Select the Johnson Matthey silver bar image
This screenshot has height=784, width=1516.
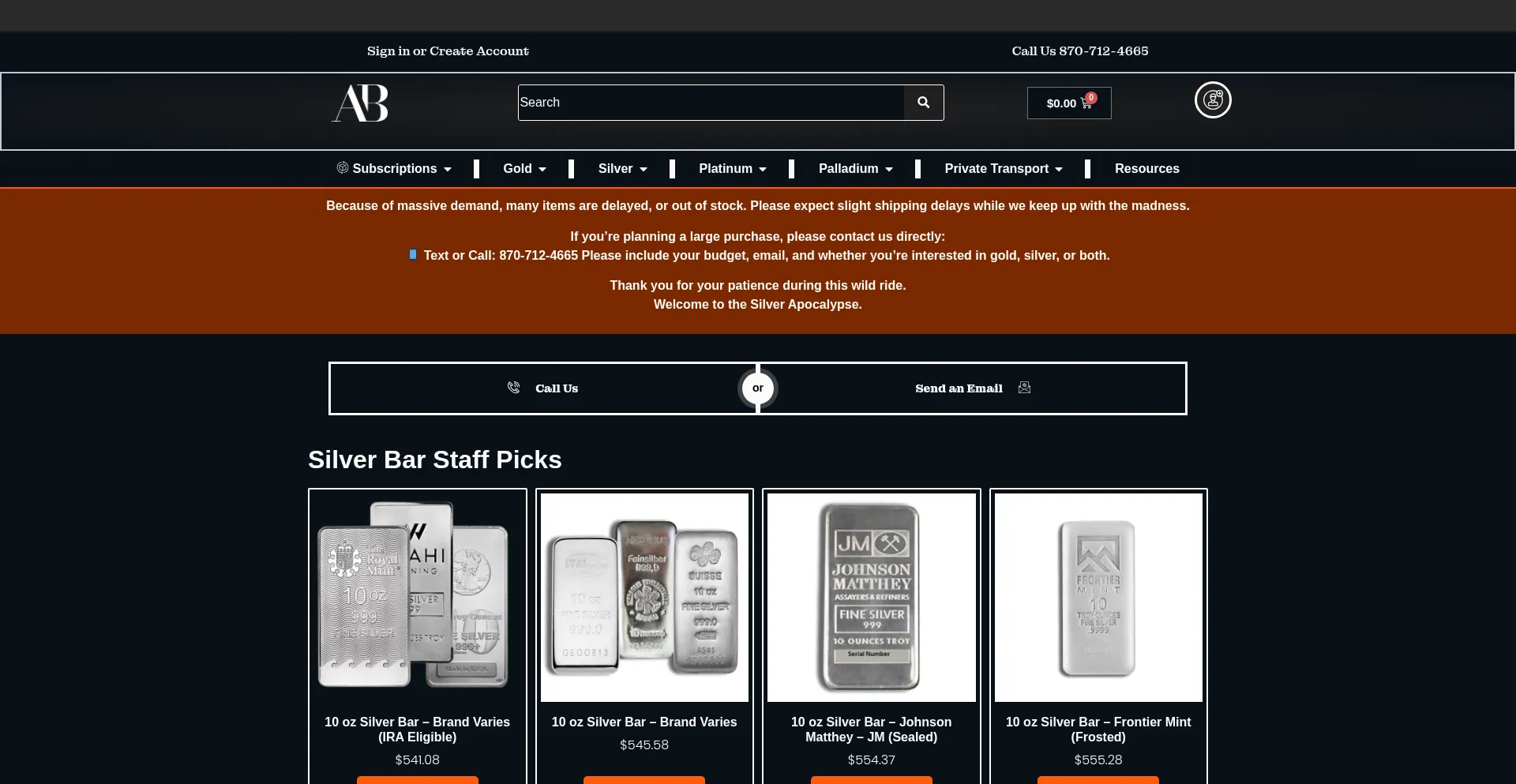tap(871, 598)
